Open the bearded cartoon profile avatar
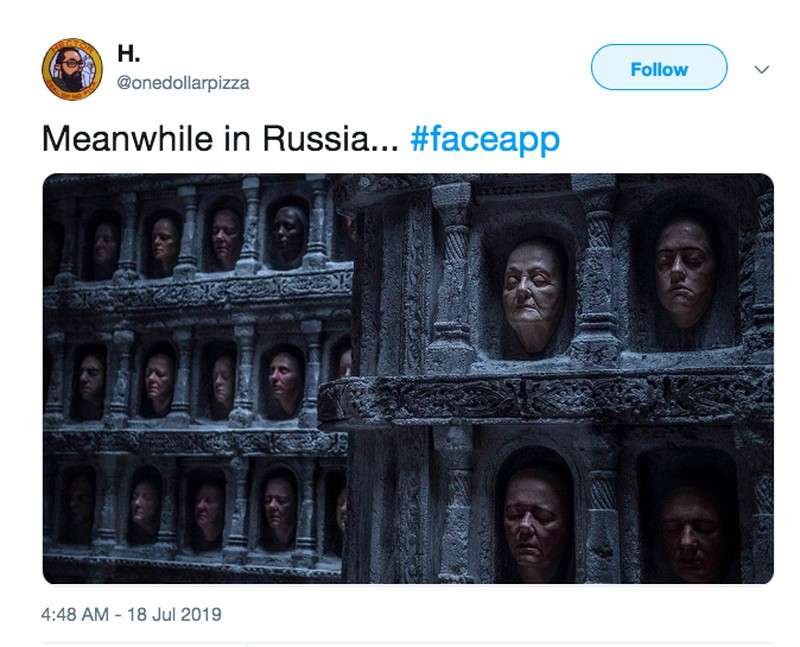 (x=72, y=69)
